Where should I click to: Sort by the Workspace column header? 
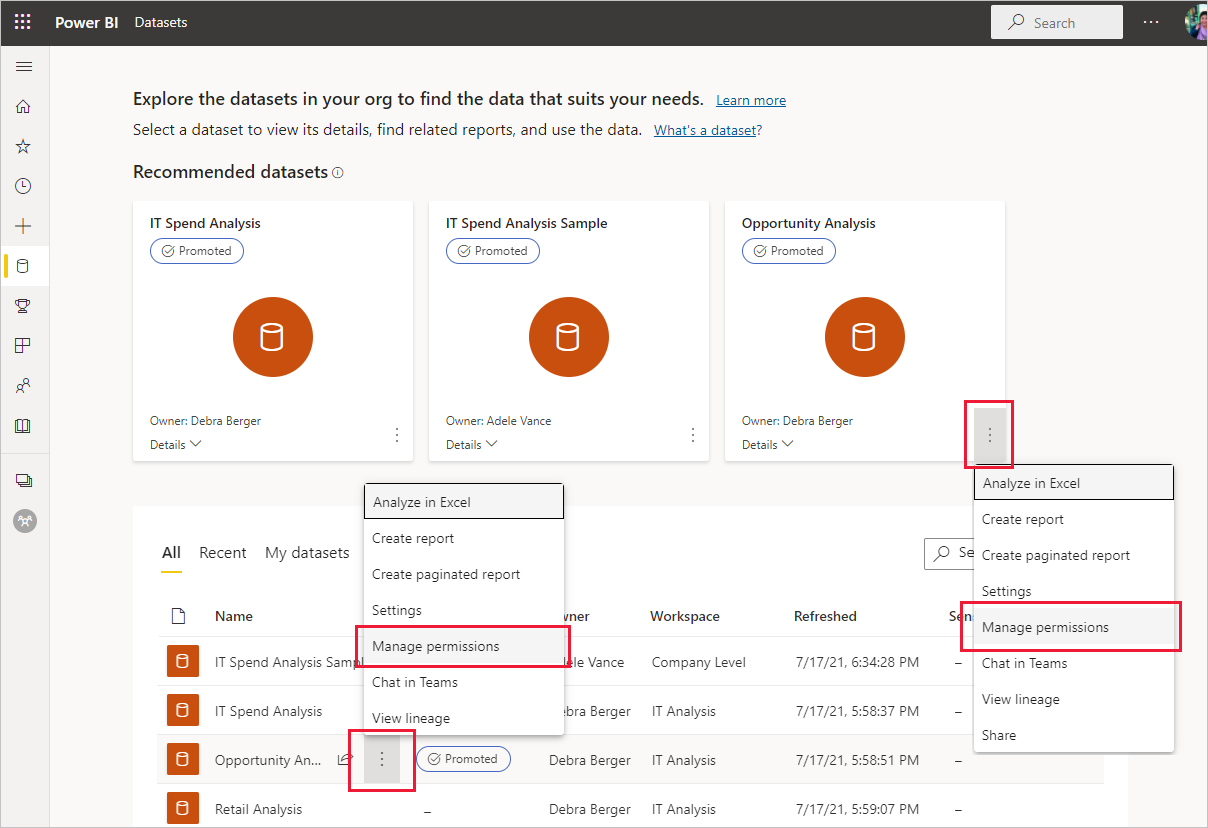pyautogui.click(x=685, y=616)
